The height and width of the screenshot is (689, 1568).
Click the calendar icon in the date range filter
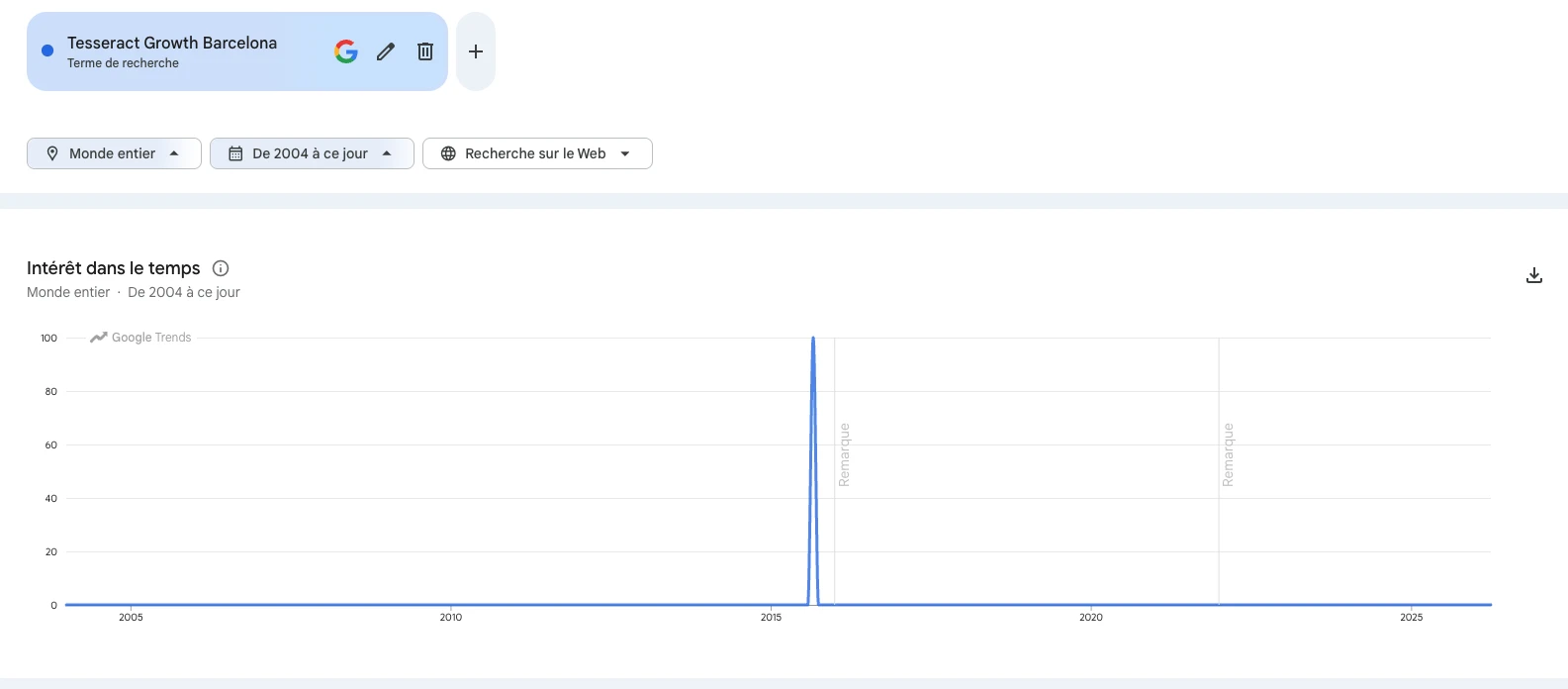point(234,152)
